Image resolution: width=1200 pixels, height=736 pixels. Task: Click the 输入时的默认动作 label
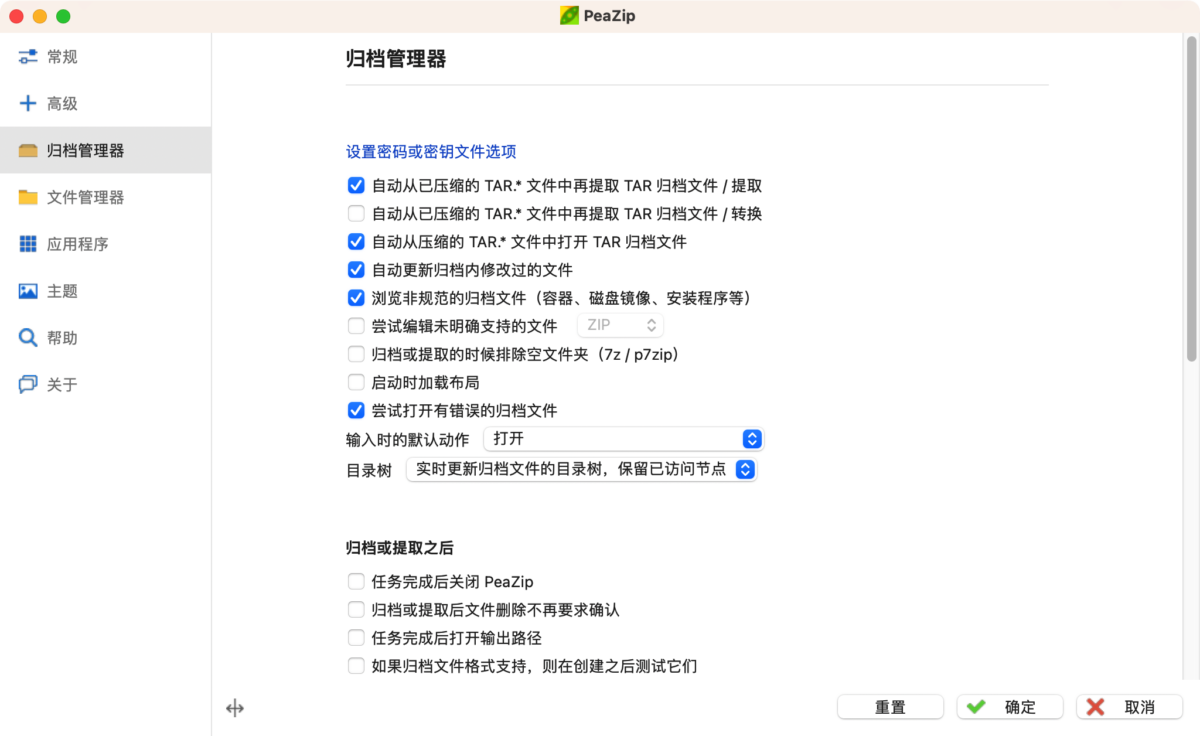[x=407, y=440]
